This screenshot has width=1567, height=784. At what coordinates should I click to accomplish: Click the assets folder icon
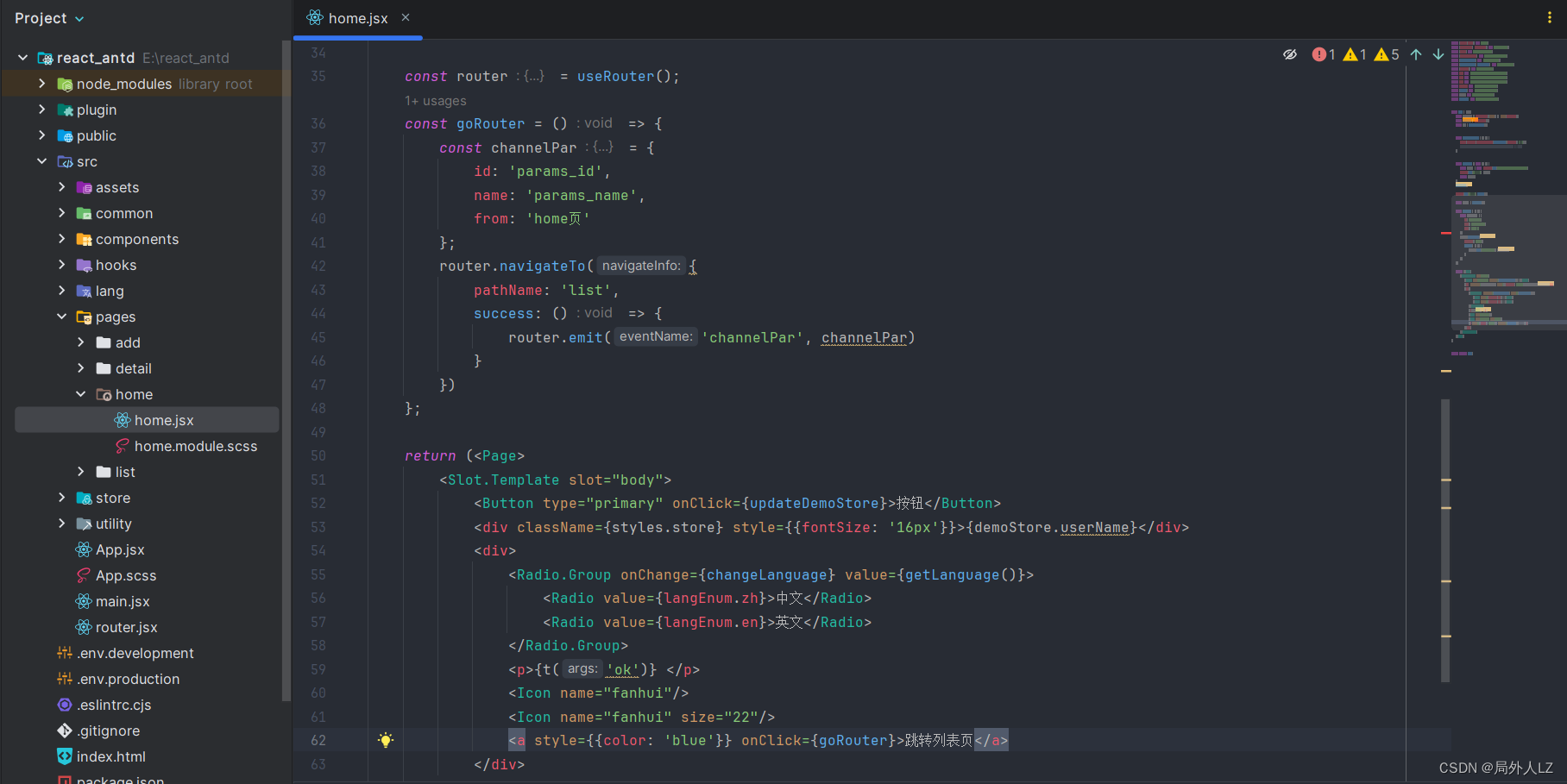click(84, 187)
